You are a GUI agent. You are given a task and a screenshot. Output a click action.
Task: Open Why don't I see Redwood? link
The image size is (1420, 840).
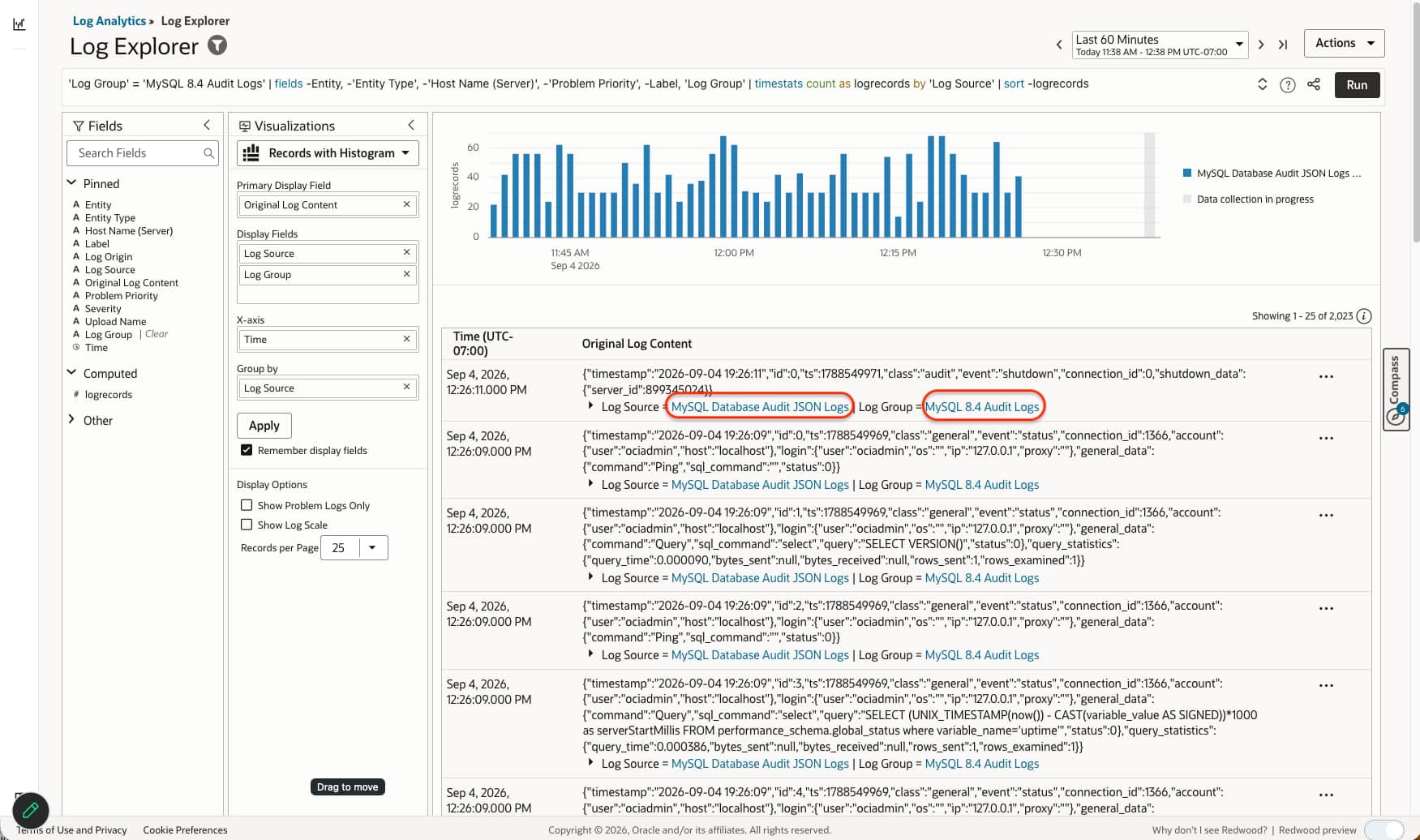point(1209,829)
